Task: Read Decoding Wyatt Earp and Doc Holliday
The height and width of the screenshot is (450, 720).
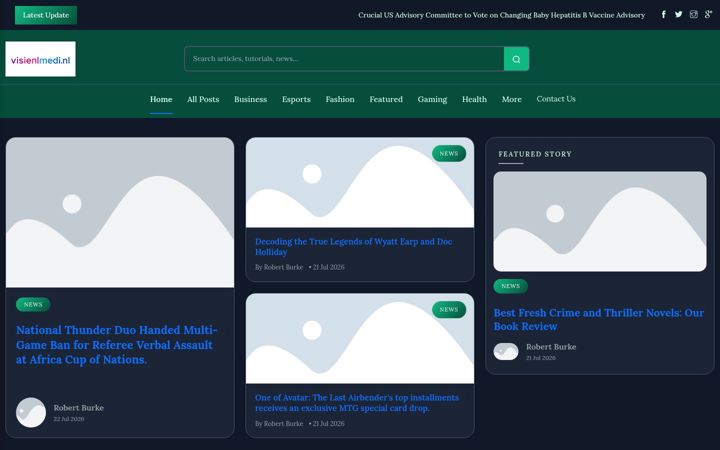Action: coord(354,247)
